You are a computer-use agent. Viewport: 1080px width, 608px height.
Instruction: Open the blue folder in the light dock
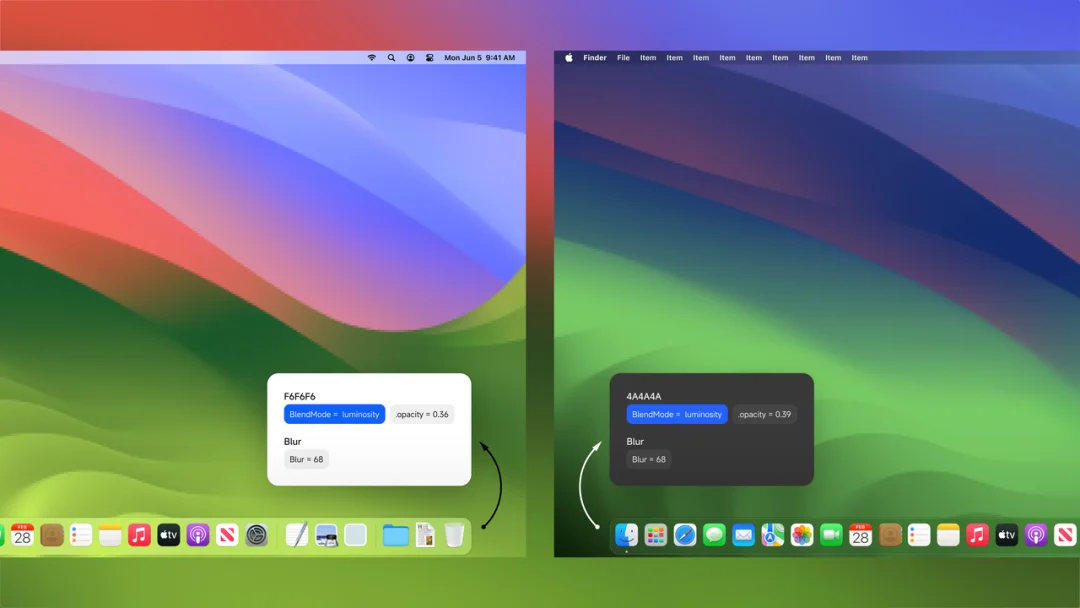pyautogui.click(x=396, y=535)
